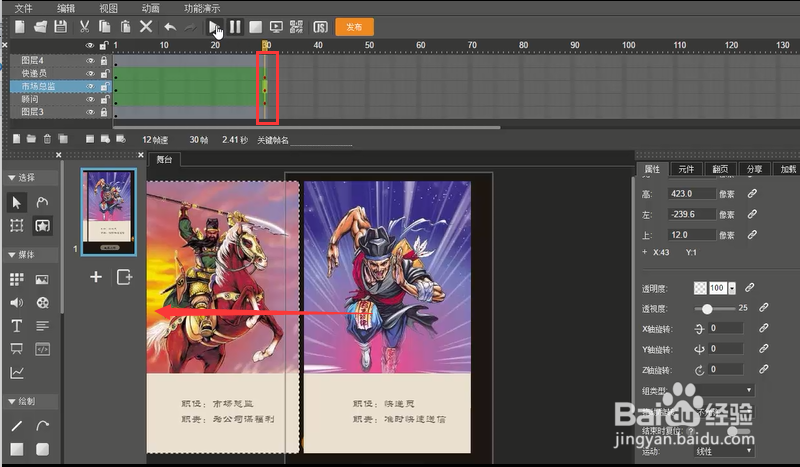Click the 关键帧名 input field

(x=321, y=140)
